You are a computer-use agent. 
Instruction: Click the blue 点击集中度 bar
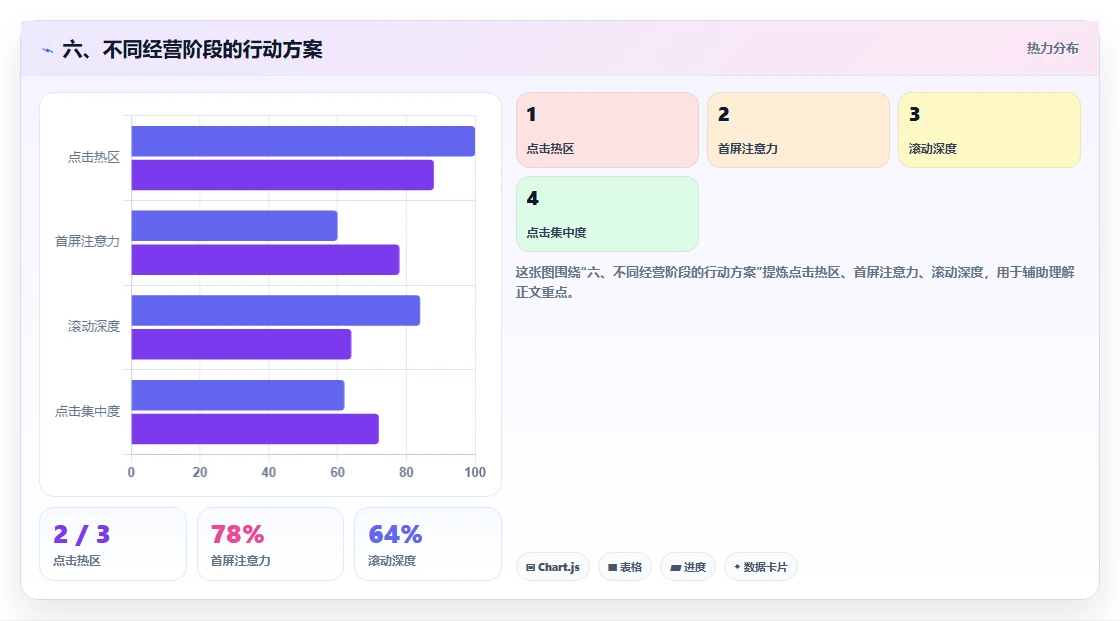click(238, 395)
